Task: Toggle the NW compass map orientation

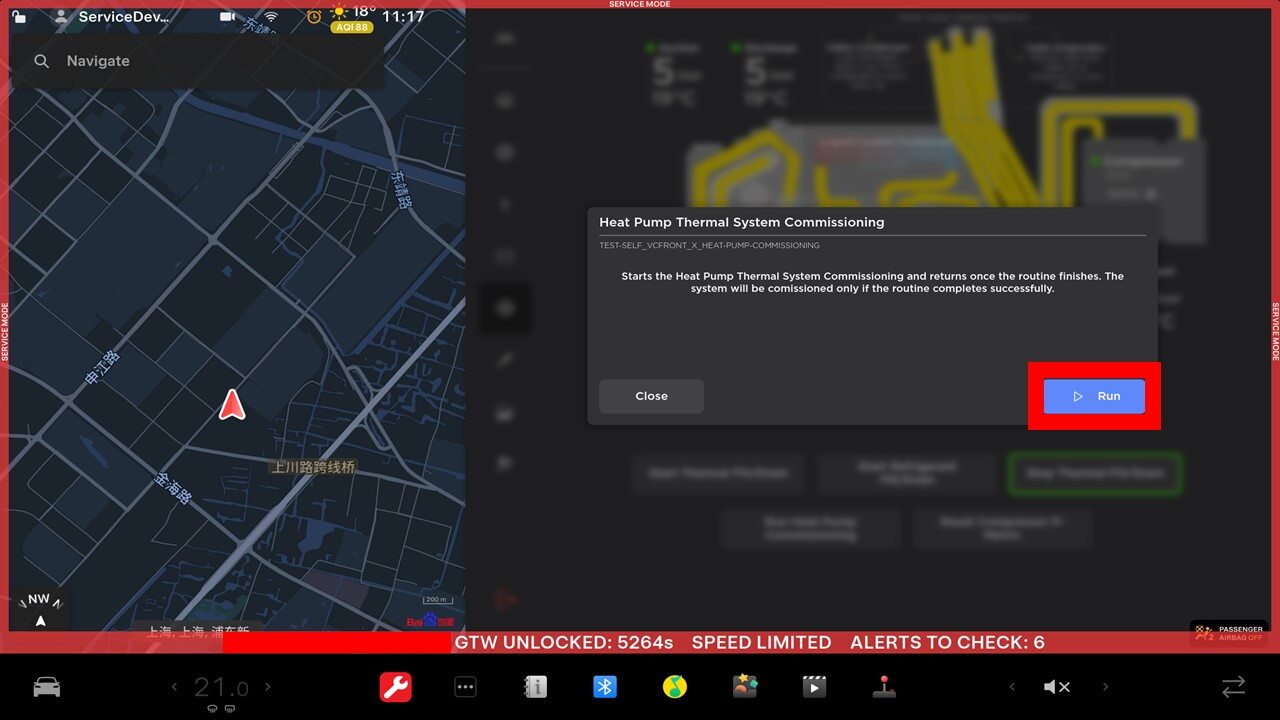Action: [40, 609]
